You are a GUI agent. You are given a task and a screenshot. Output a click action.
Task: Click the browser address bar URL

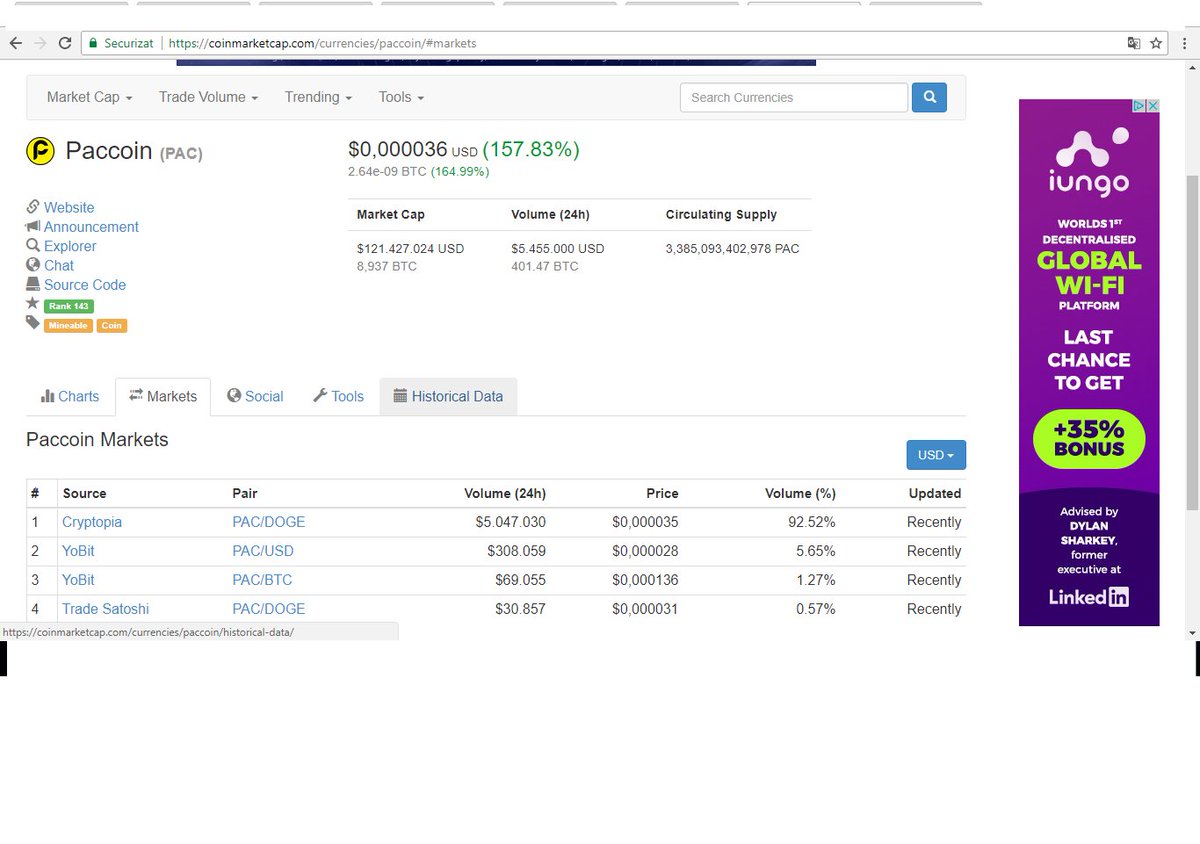pyautogui.click(x=322, y=43)
